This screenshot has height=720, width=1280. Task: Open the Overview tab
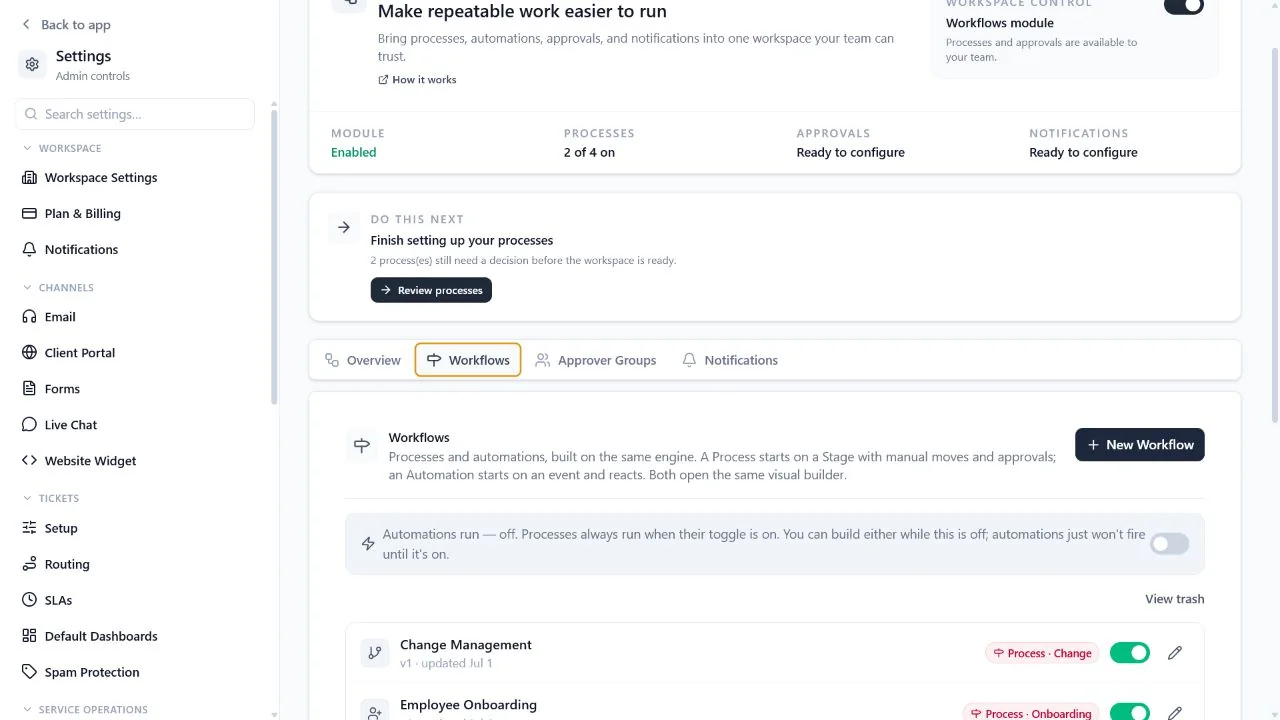tap(362, 360)
